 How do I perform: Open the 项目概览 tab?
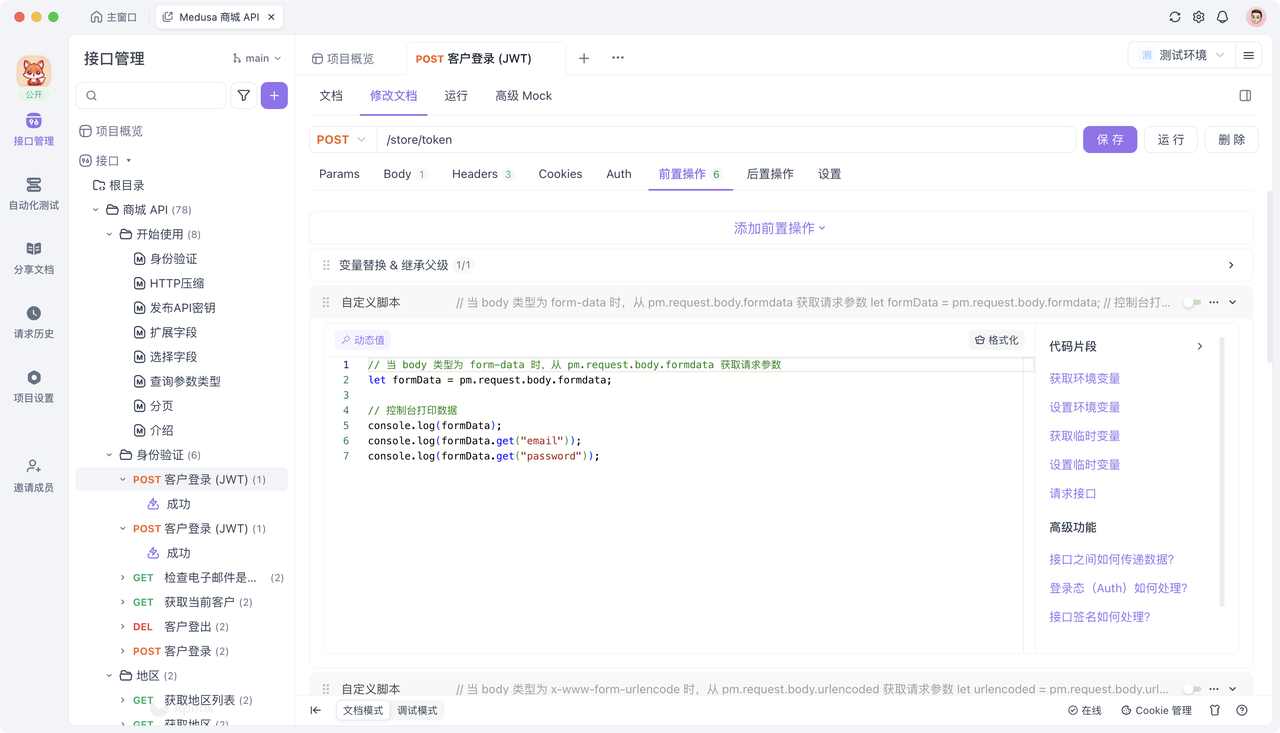point(343,59)
